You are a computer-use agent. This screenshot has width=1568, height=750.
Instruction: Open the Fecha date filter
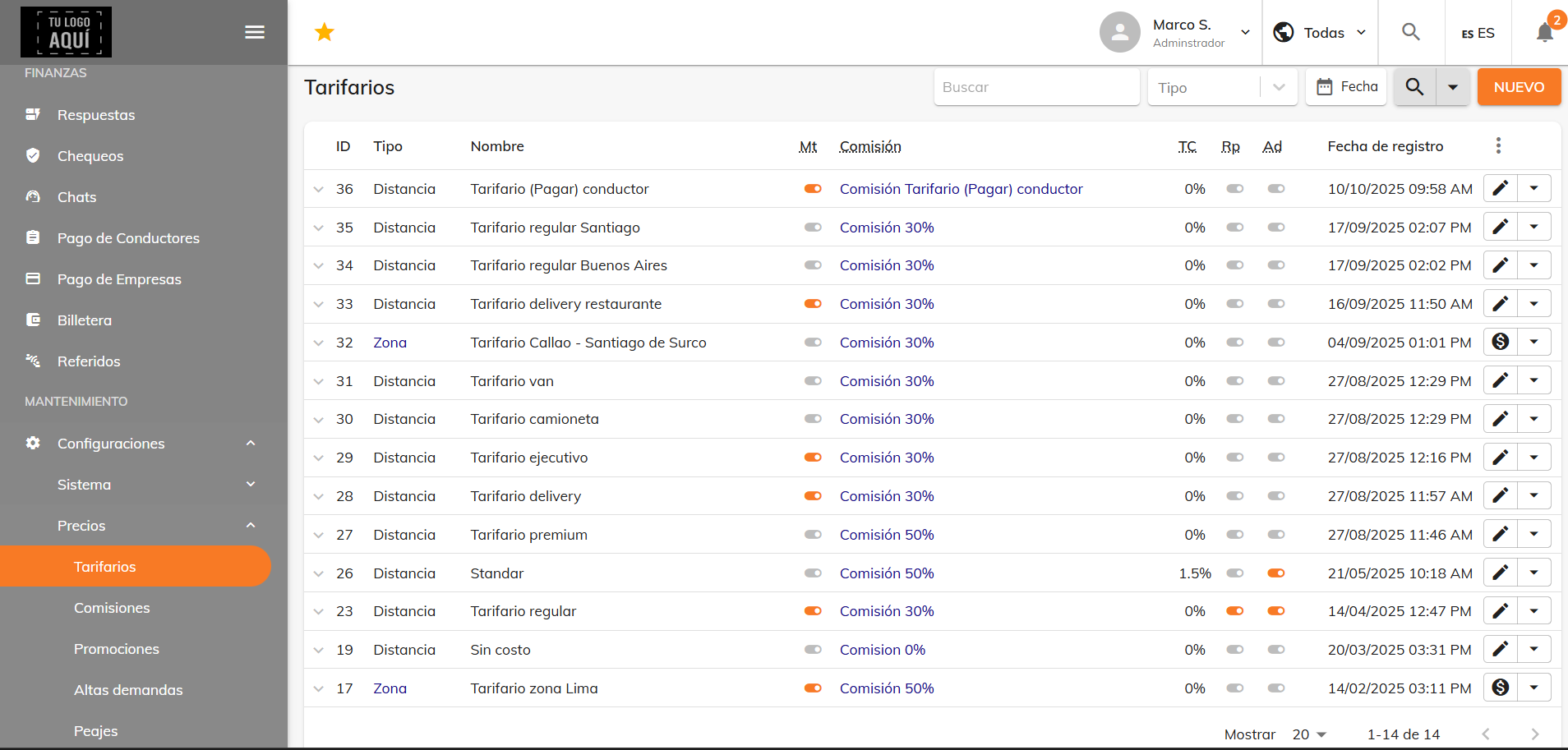pos(1346,86)
